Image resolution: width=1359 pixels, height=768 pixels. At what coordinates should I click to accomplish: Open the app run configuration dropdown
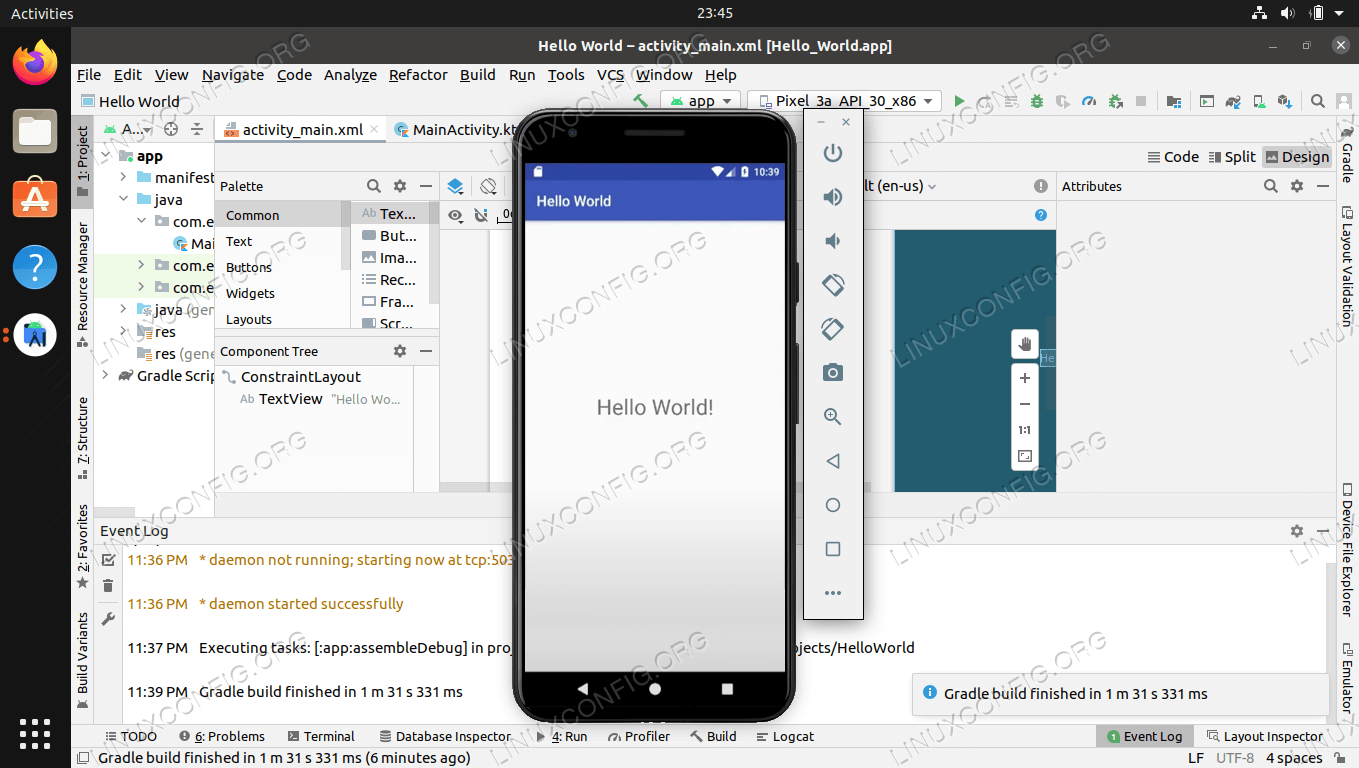point(700,101)
